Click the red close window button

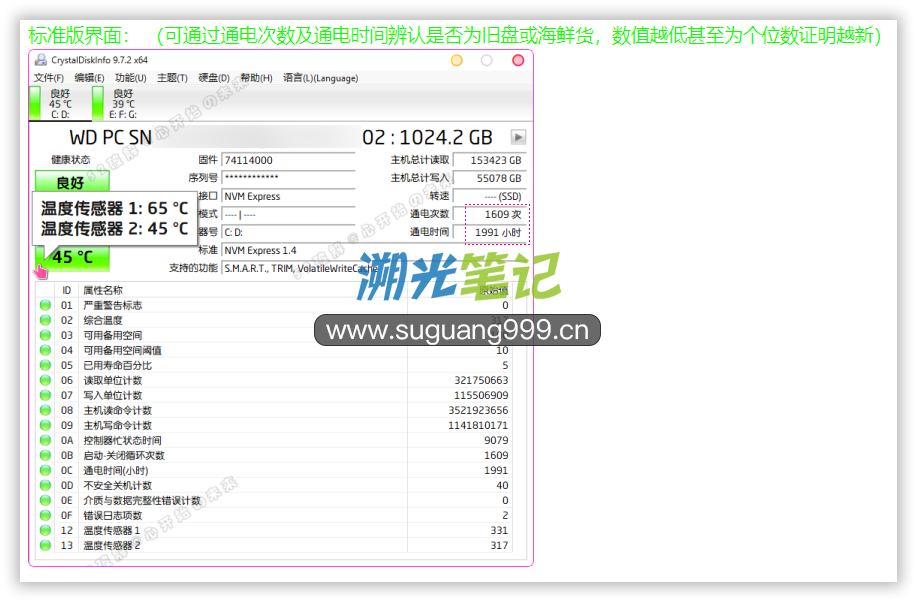click(518, 60)
